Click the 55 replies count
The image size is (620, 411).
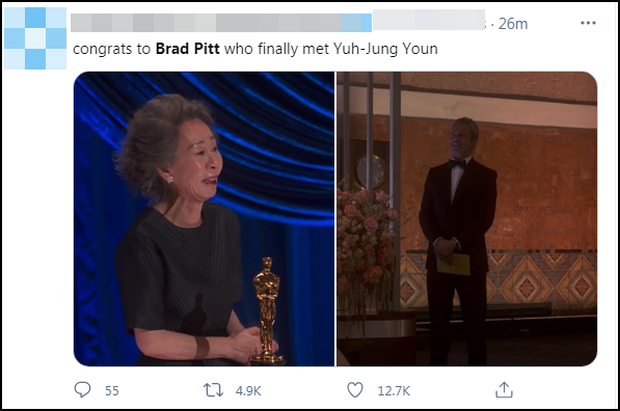point(112,389)
